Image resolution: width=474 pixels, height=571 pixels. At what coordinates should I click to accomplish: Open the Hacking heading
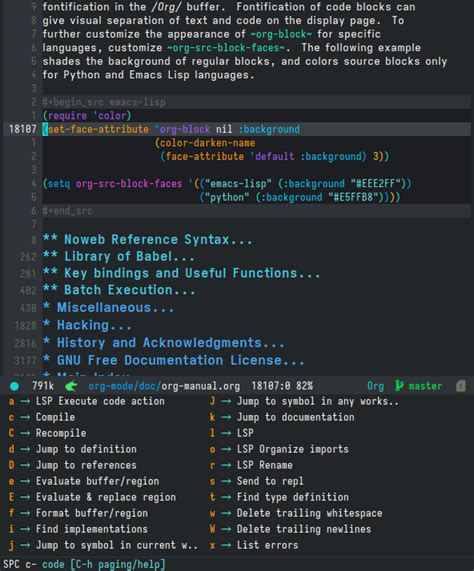tap(87, 325)
